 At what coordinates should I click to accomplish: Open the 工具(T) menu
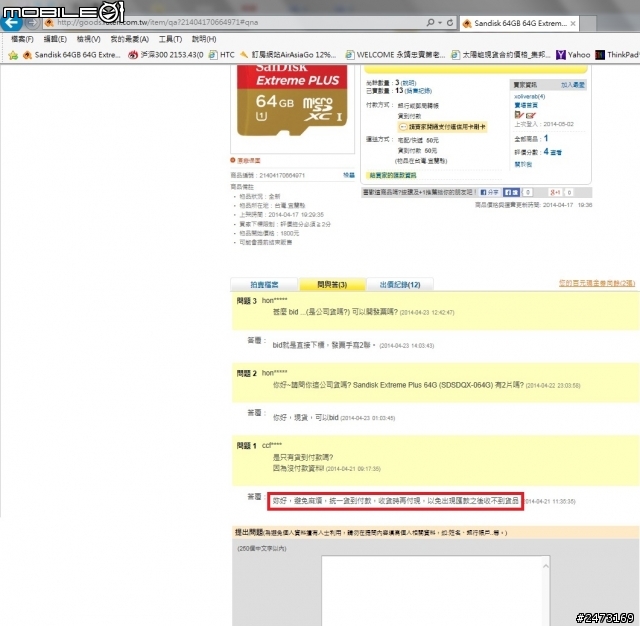coord(170,39)
